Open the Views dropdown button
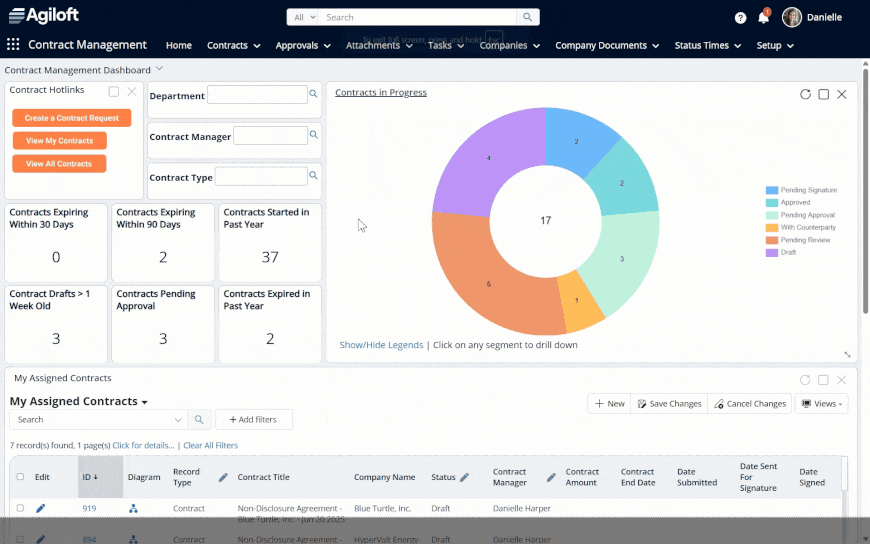The image size is (870, 544). pyautogui.click(x=822, y=404)
